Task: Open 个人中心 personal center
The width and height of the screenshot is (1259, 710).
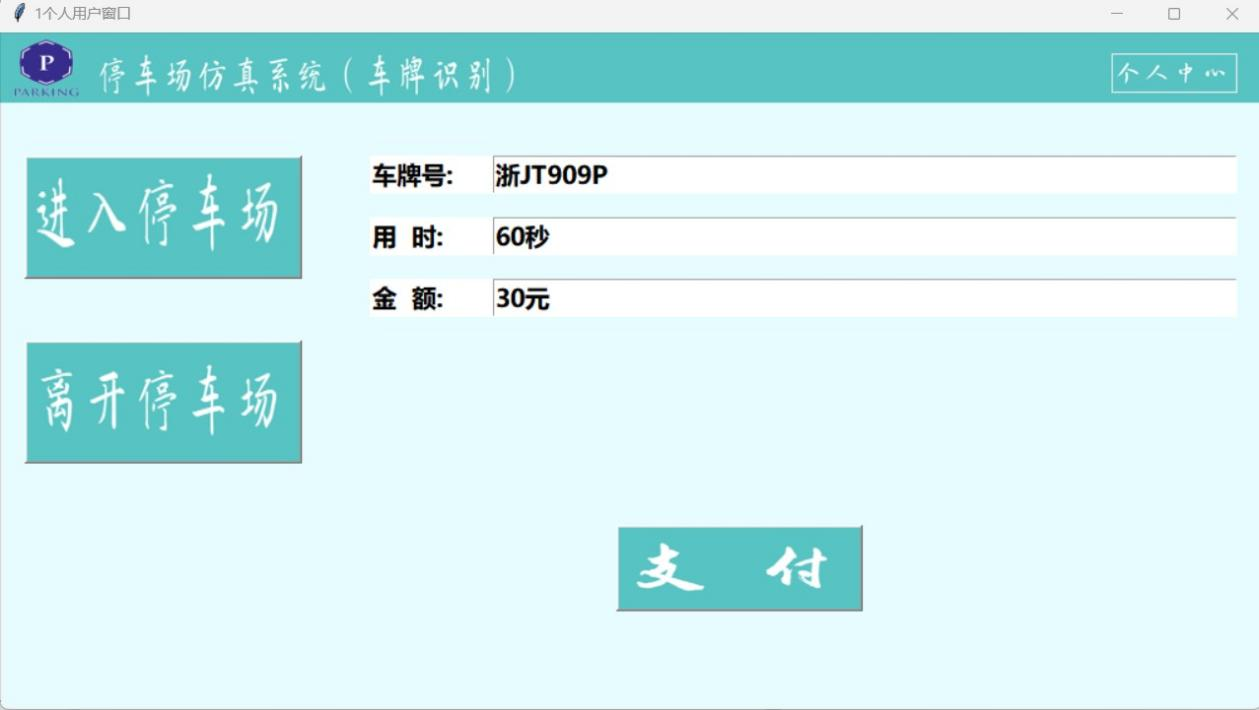Action: (1174, 73)
